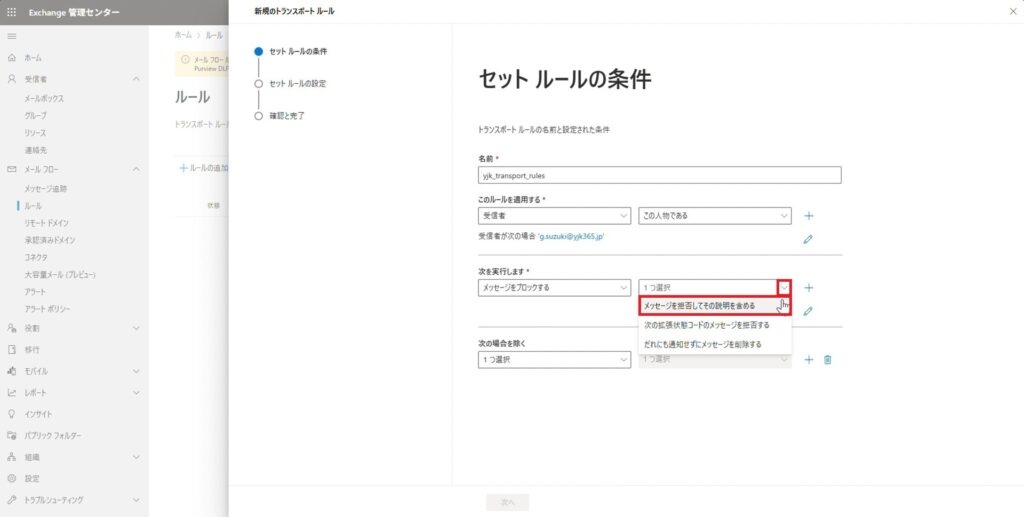Open 大容量メール (プレビュー) in sidebar

(x=60, y=275)
